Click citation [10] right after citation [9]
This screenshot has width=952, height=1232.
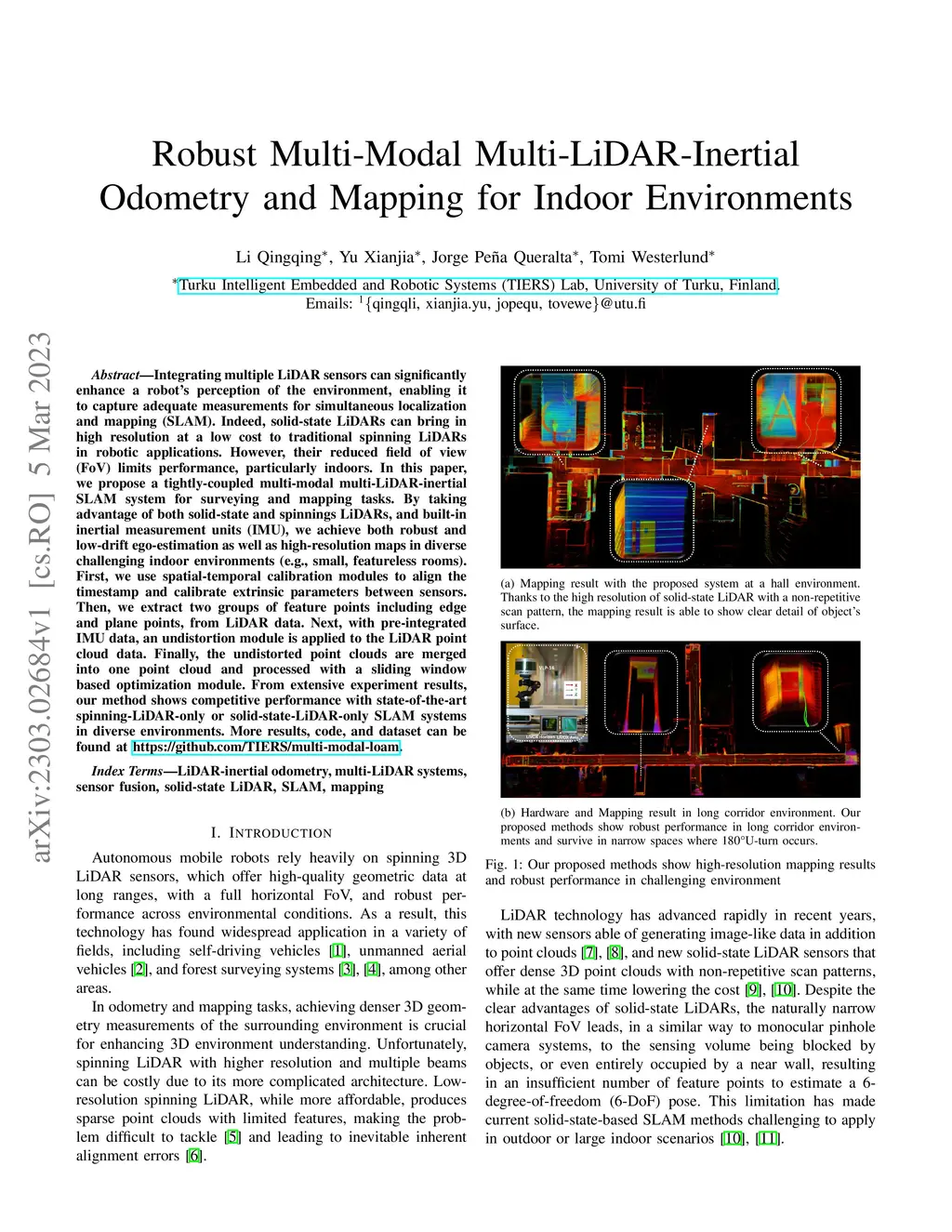pos(784,989)
